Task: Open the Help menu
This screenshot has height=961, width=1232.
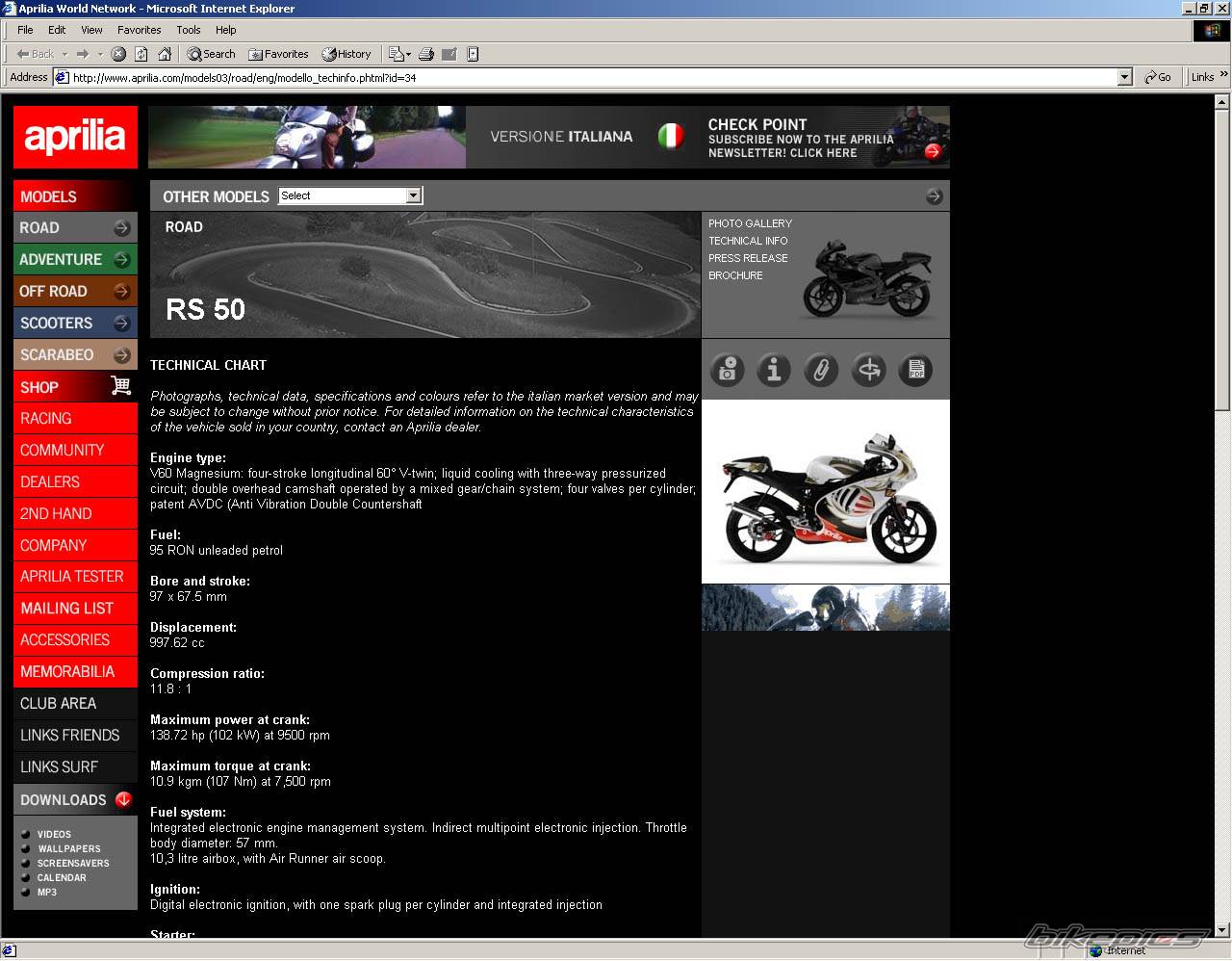Action: coord(226,30)
